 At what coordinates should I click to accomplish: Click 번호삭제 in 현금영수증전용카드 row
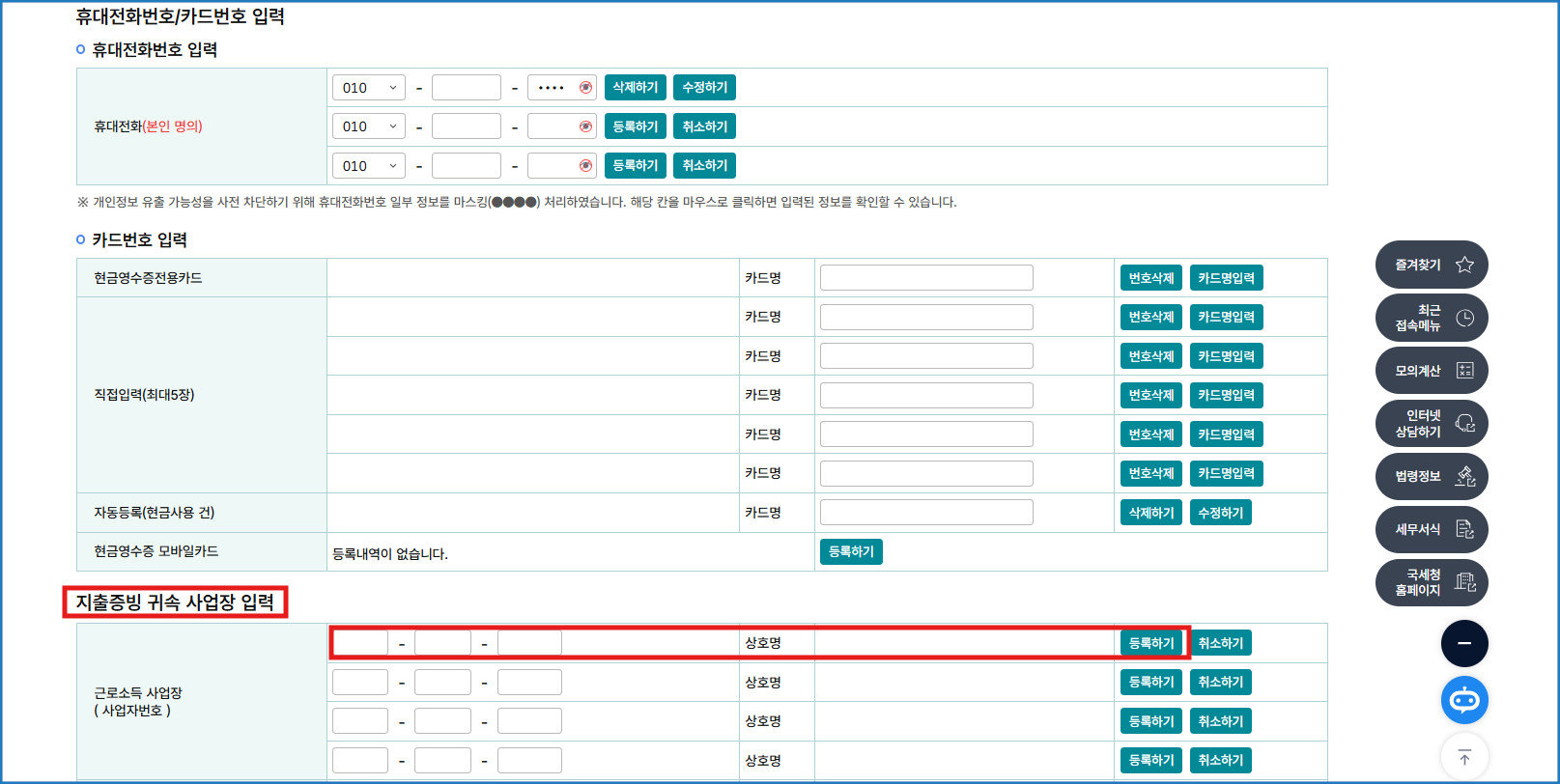1150,278
